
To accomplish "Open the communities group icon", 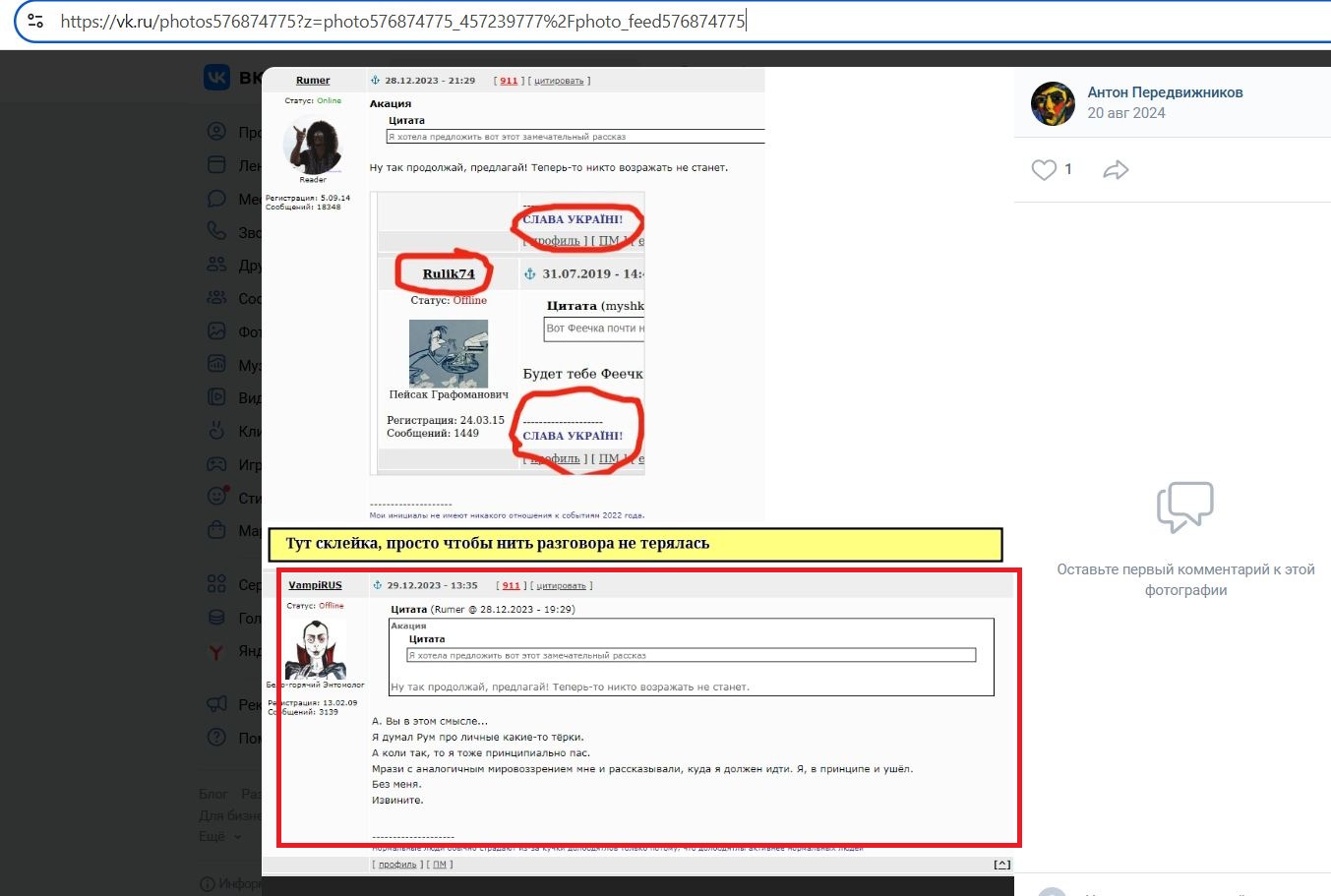I will click(217, 298).
